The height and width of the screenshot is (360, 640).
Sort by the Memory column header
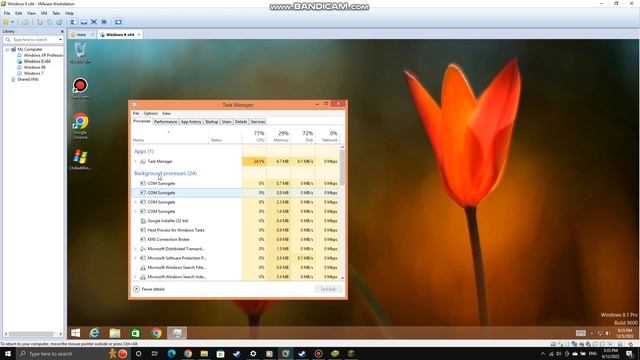279,136
